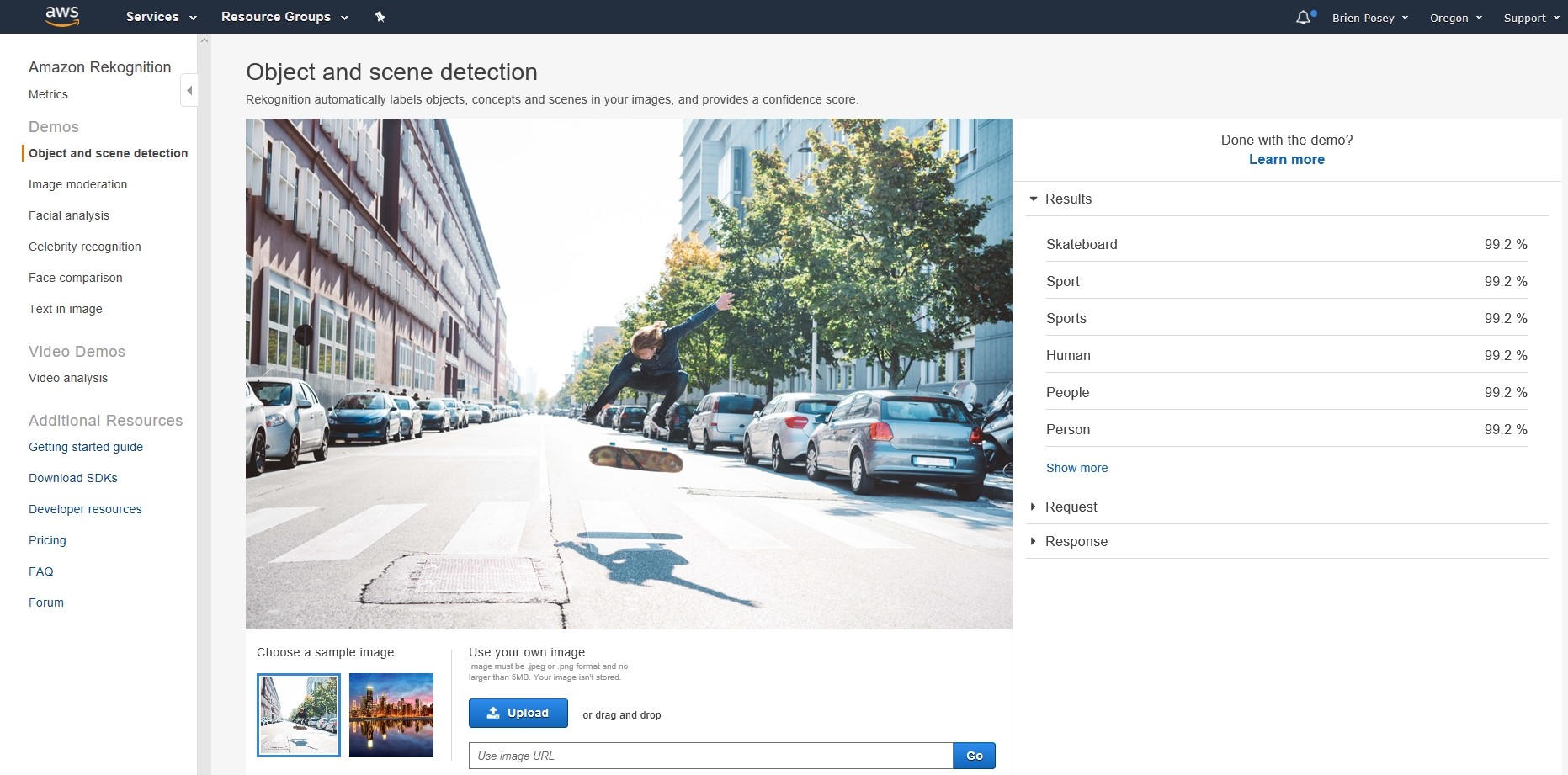The width and height of the screenshot is (1568, 775).
Task: Open the Facial analysis demo
Action: click(x=69, y=215)
